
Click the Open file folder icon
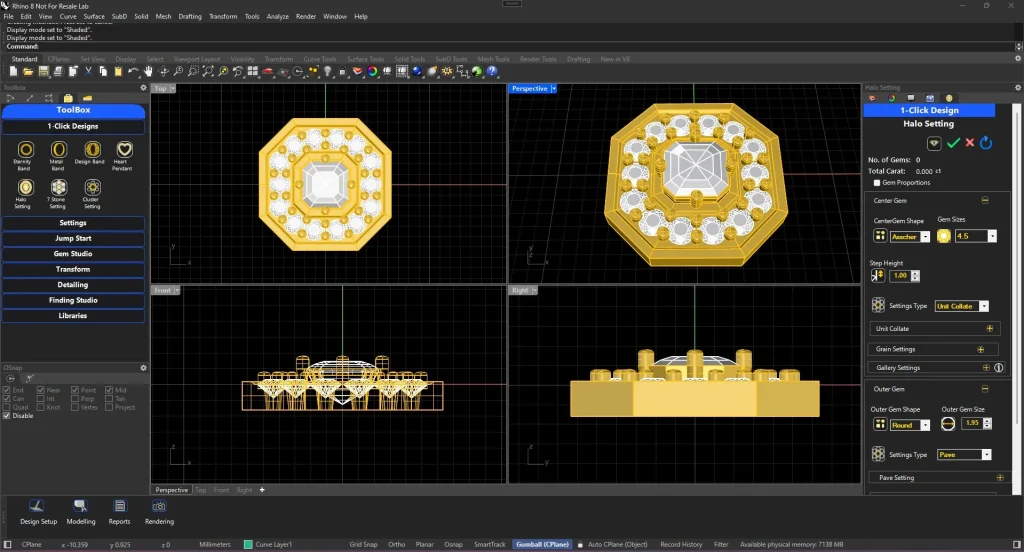(28, 71)
